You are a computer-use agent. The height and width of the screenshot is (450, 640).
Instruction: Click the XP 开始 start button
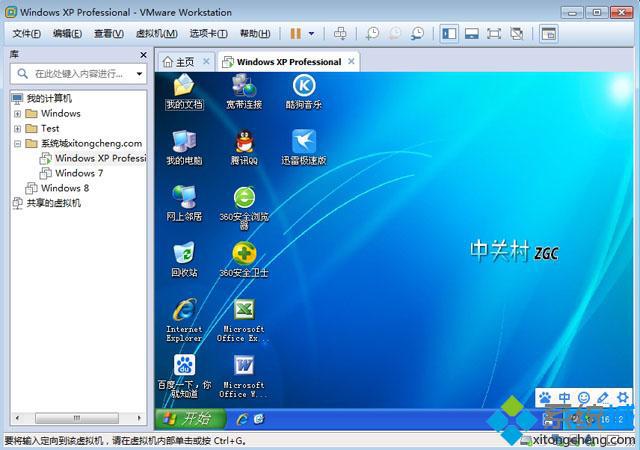(191, 418)
